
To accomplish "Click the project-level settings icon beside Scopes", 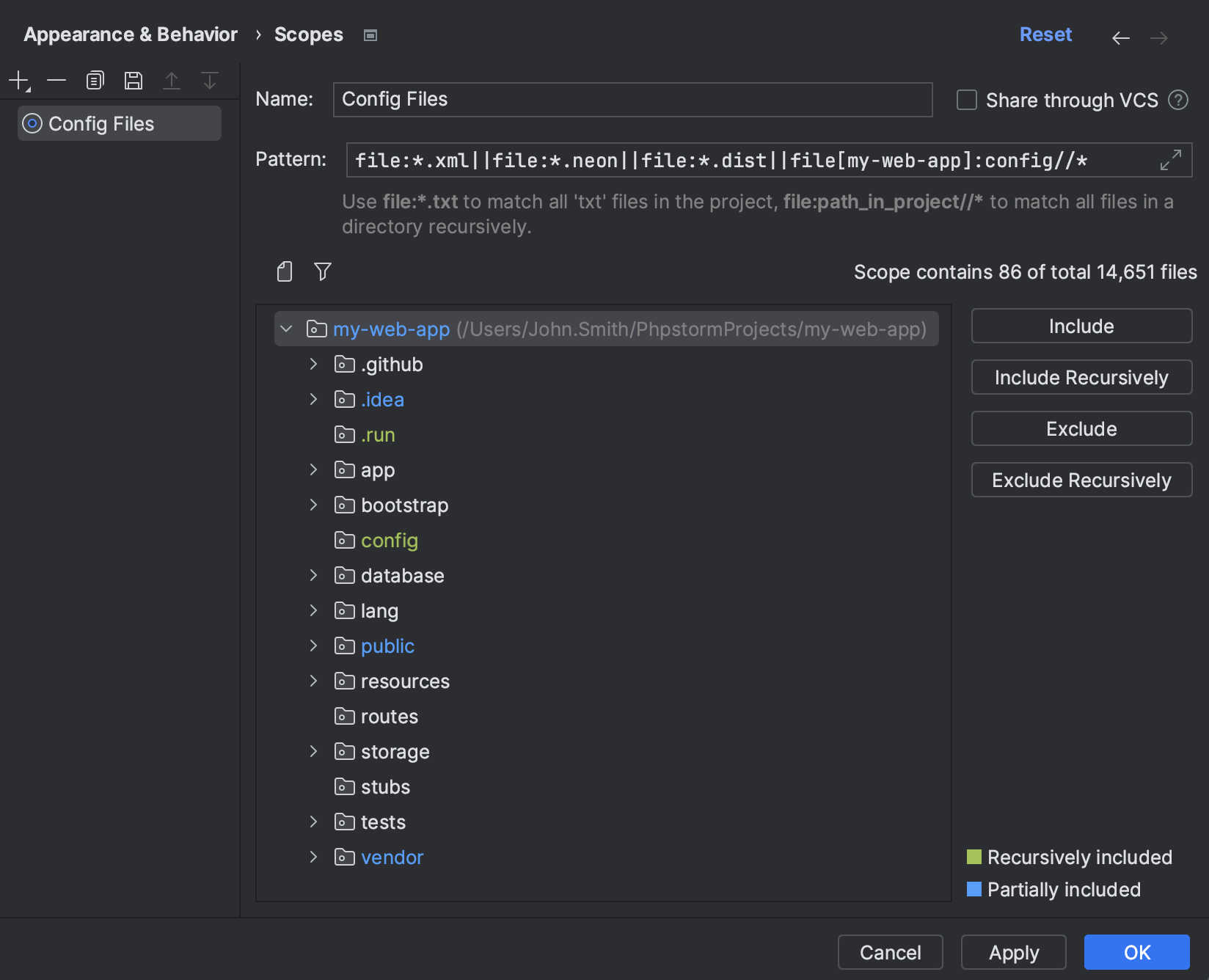I will [370, 35].
